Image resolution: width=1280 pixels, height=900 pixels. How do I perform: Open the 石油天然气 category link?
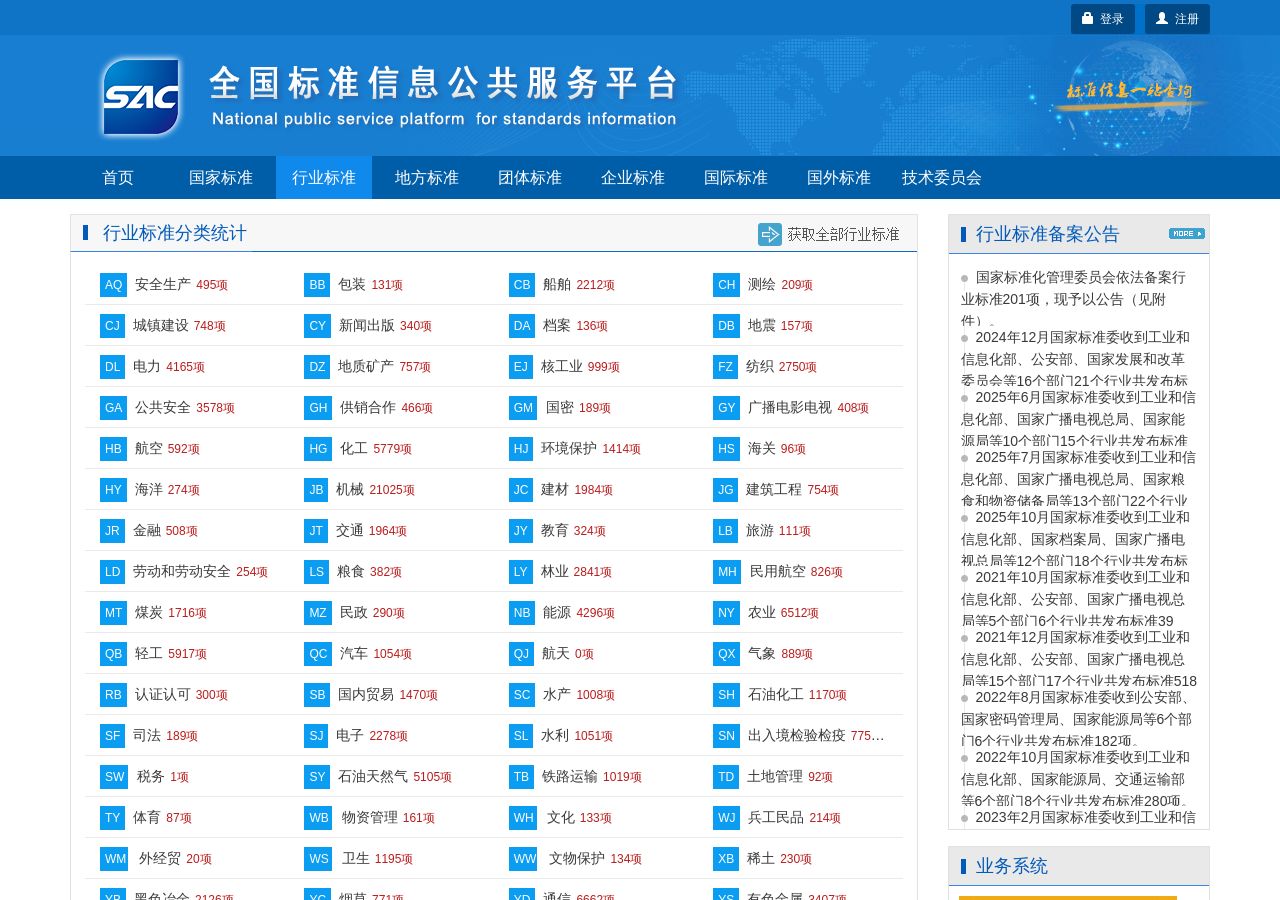pyautogui.click(x=373, y=777)
